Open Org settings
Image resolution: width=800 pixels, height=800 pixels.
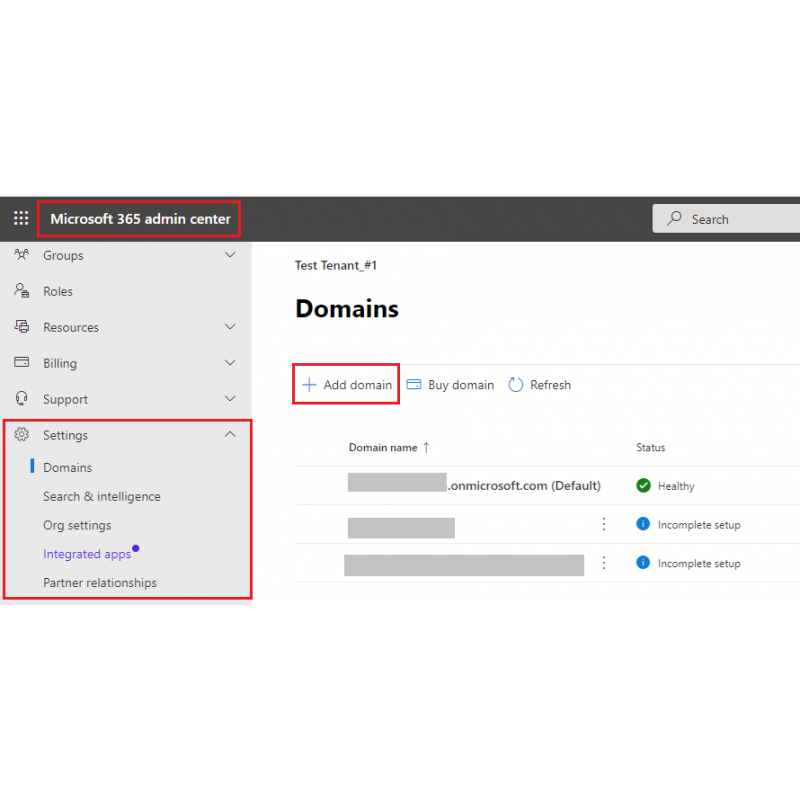[77, 525]
